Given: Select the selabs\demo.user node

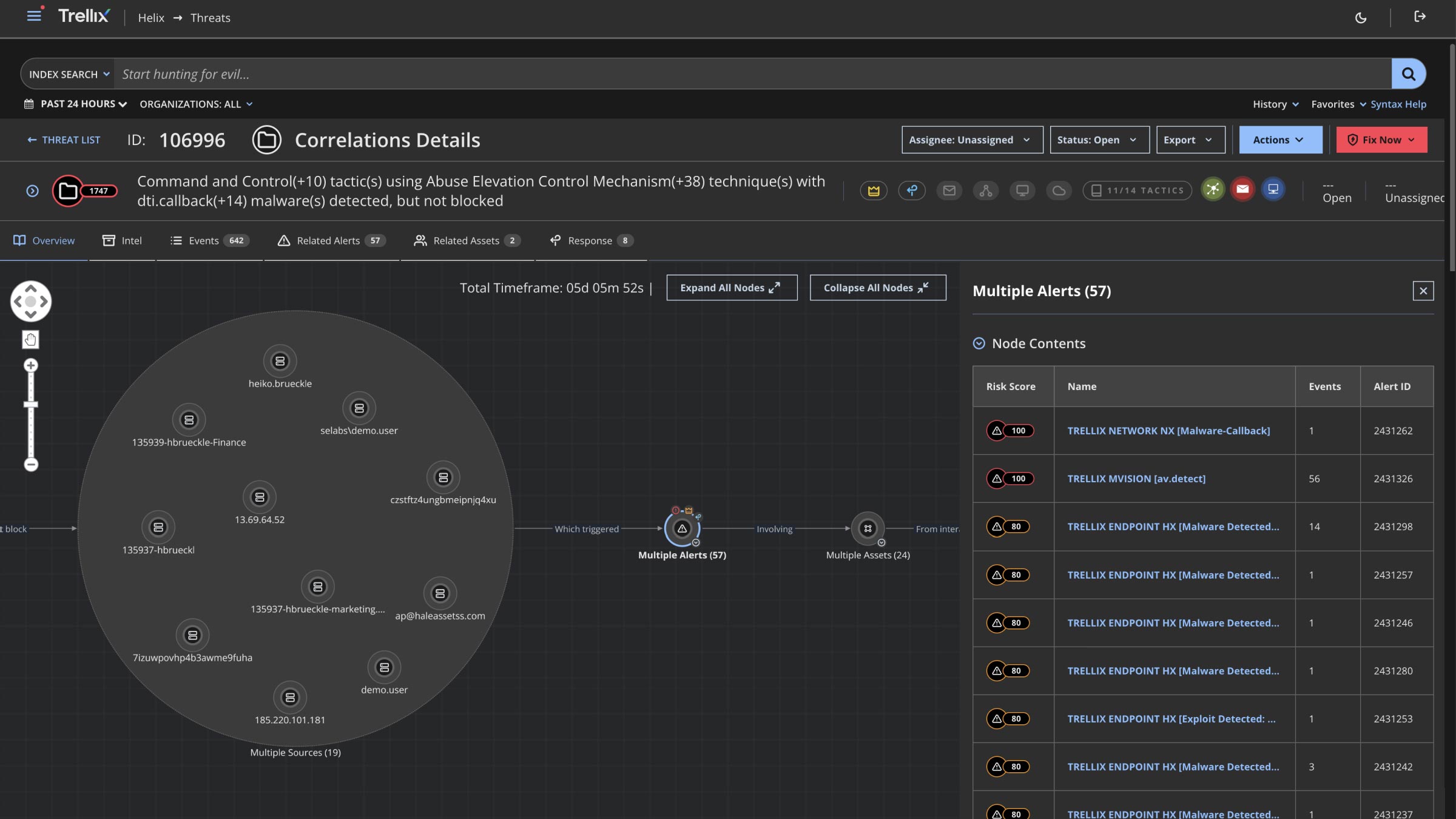Looking at the screenshot, I should click(x=359, y=408).
